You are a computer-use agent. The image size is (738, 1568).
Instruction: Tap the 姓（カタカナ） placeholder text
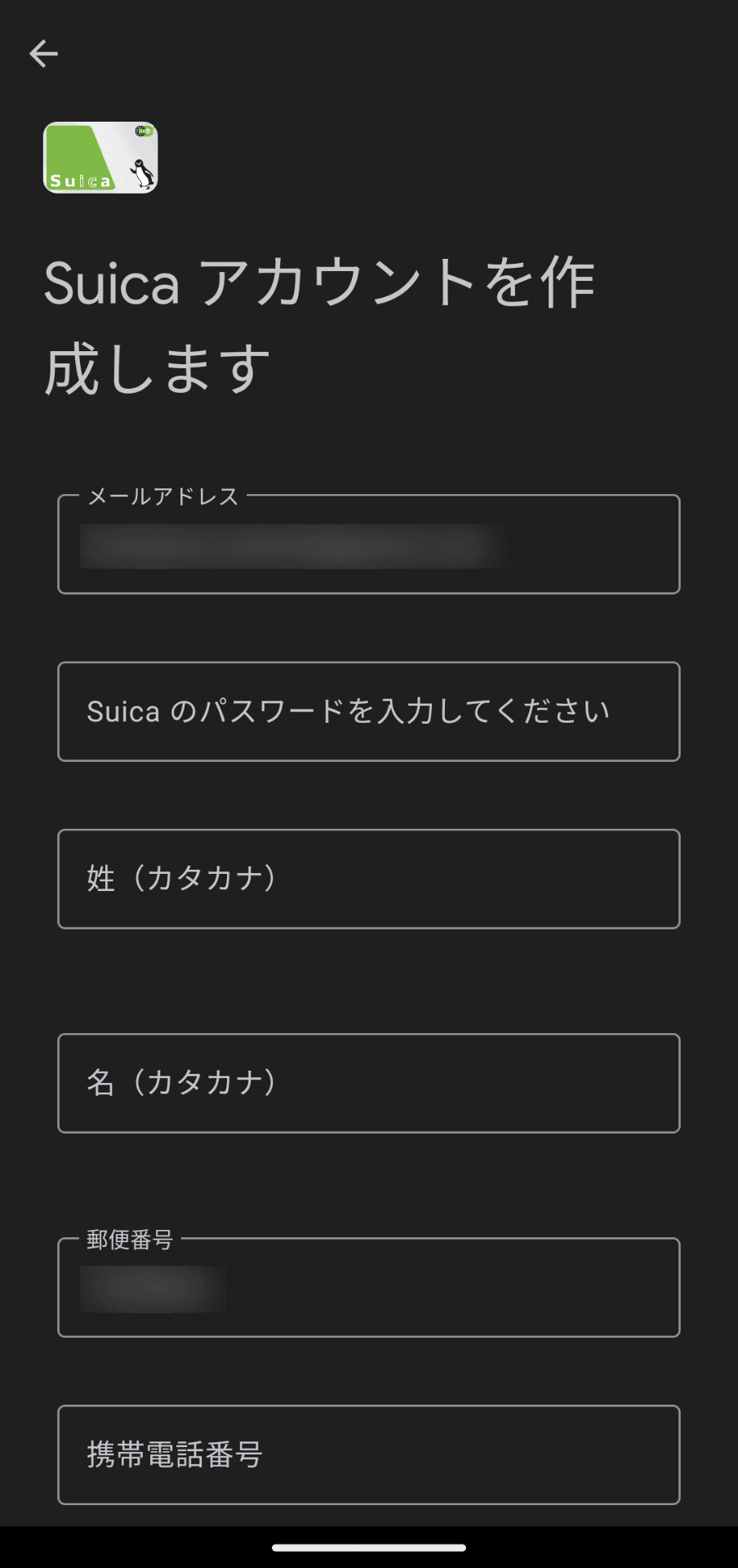click(x=183, y=878)
